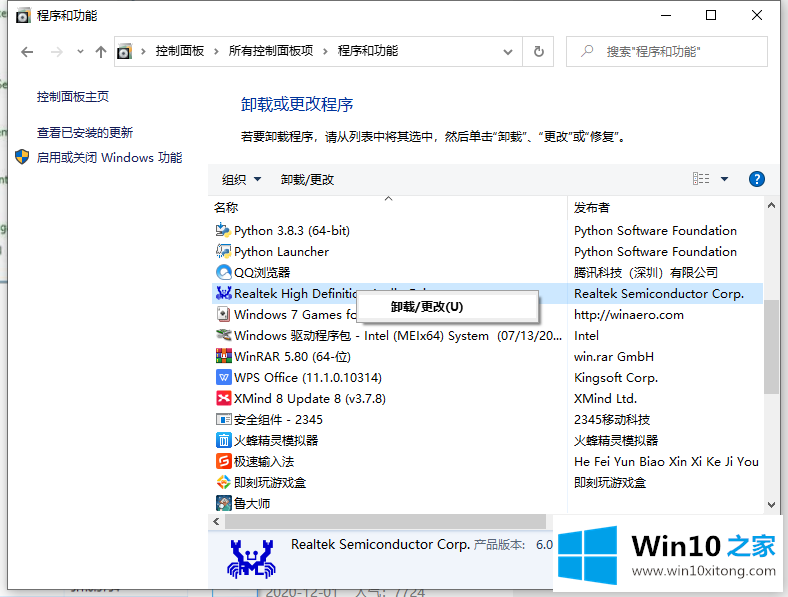Click 卸载/更改 in the toolbar
The image size is (788, 597).
[307, 179]
